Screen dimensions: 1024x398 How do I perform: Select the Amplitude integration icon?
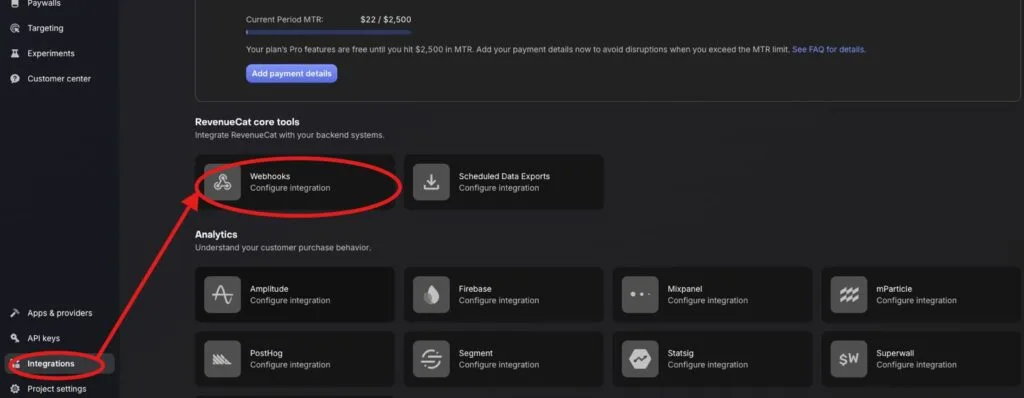(222, 294)
